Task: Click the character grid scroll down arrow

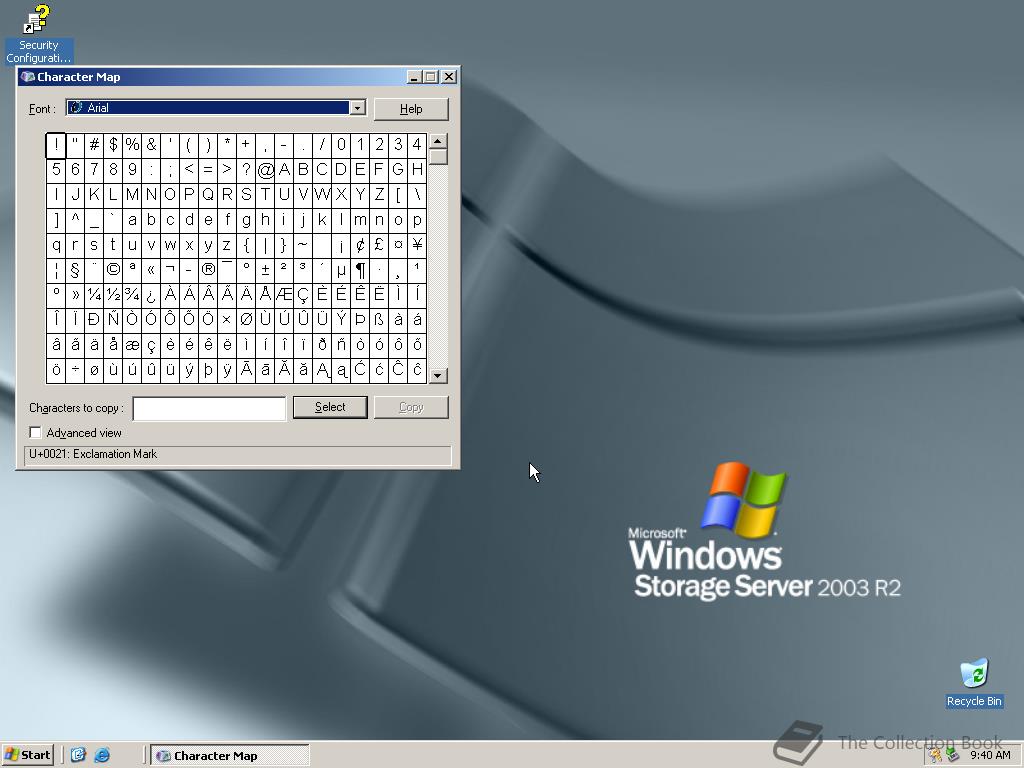Action: tap(438, 376)
